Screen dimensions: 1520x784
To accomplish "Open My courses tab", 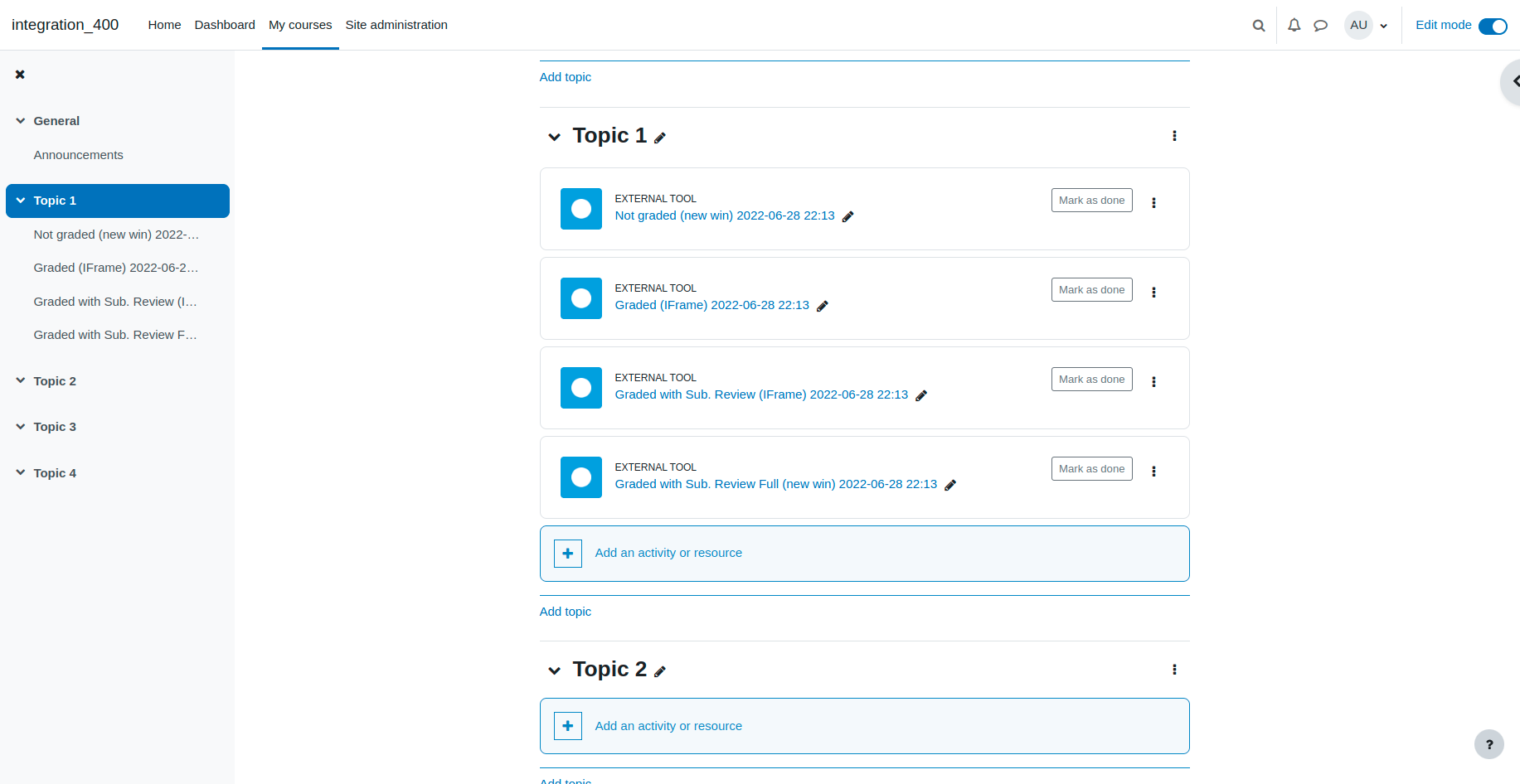I will tap(300, 25).
